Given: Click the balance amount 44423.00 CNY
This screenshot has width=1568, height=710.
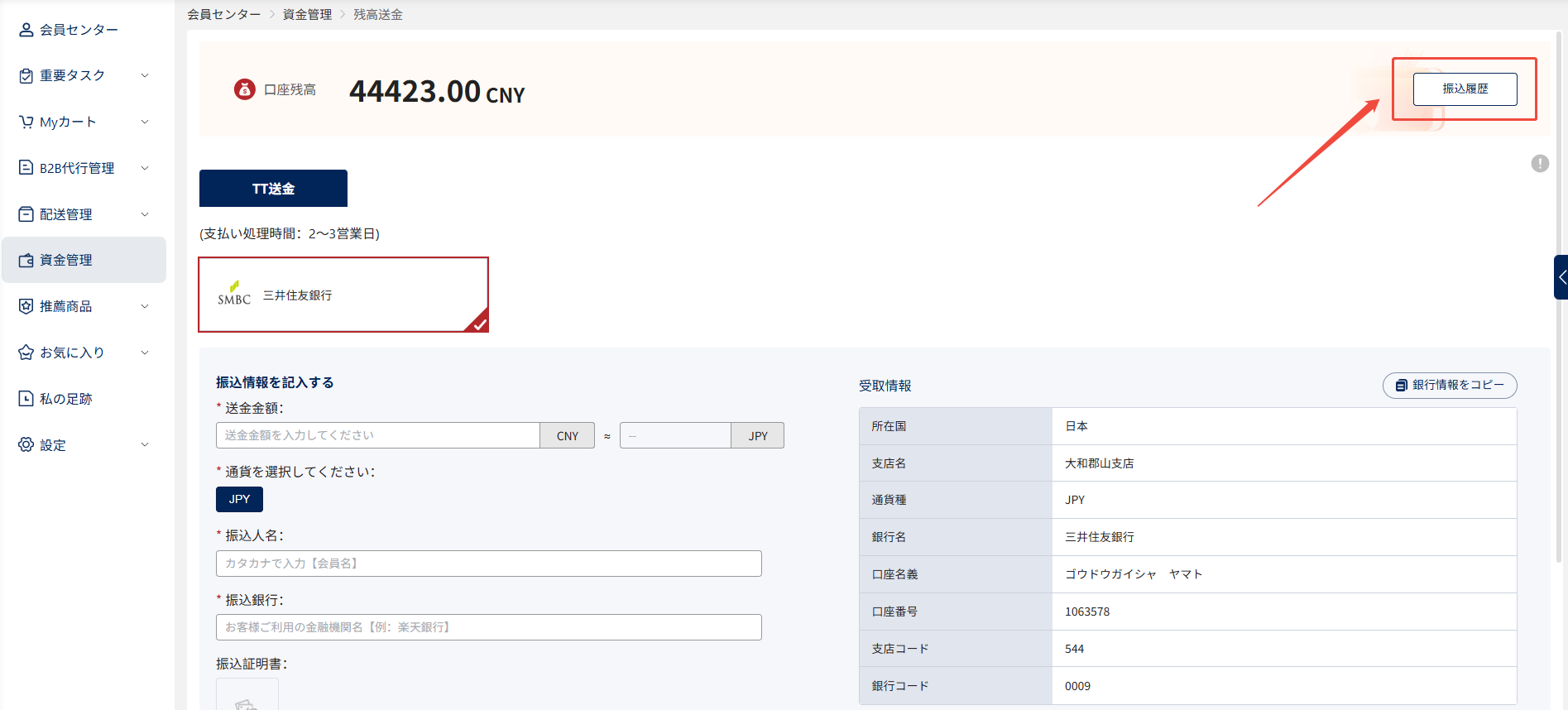Looking at the screenshot, I should tap(437, 91).
